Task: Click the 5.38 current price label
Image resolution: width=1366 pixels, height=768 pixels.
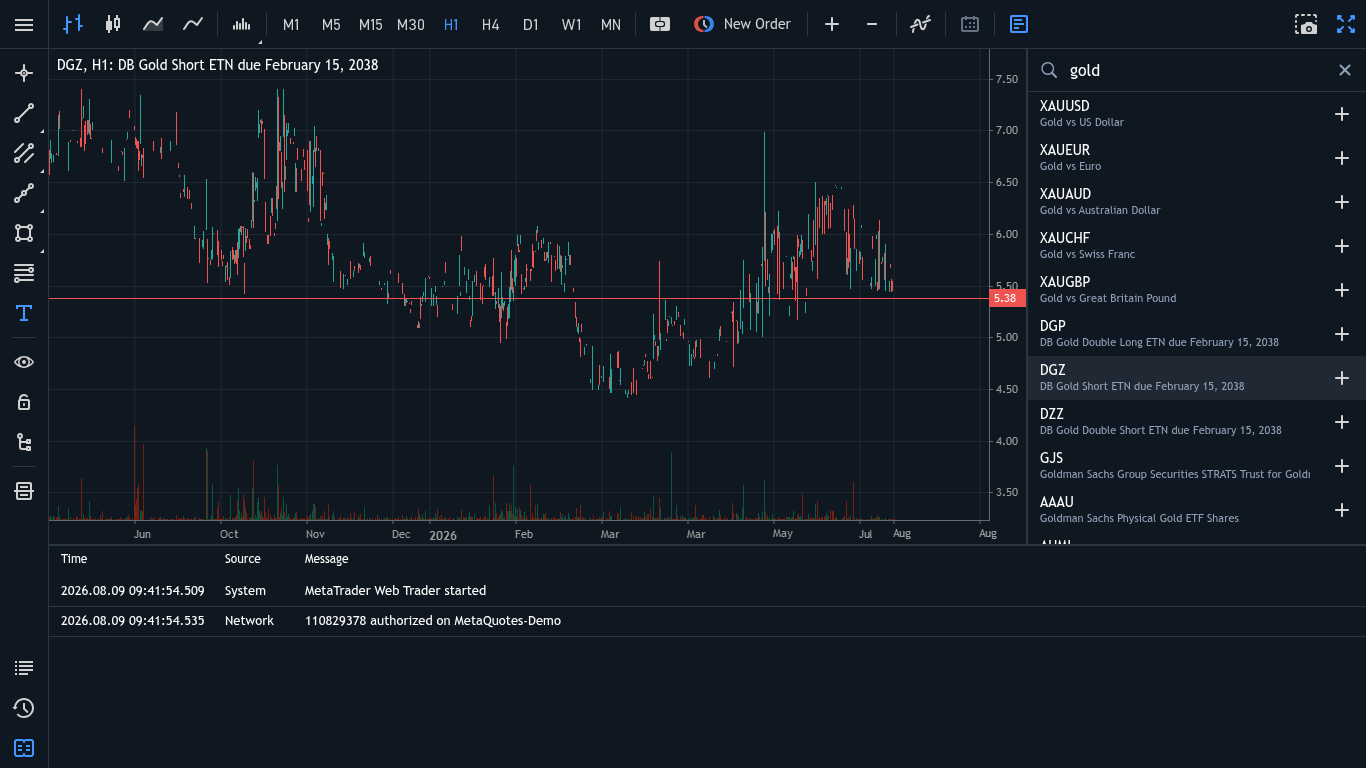Action: click(1007, 298)
